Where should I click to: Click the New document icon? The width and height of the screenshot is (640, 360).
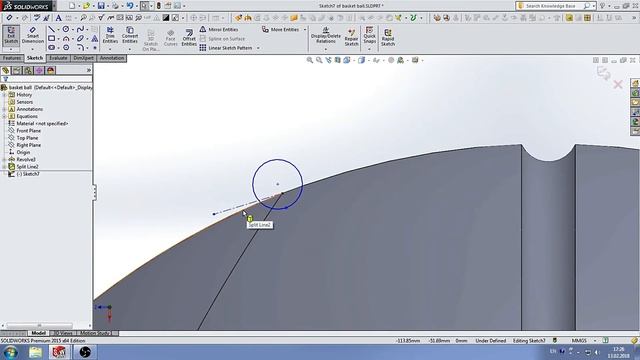[x=72, y=6]
